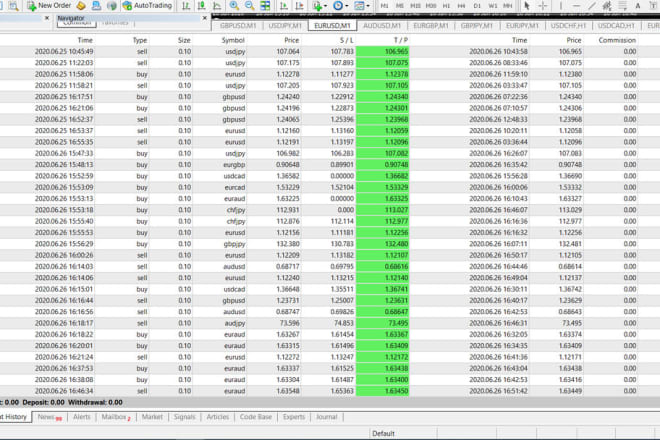Screen dimensions: 660x440
Task: Open the Signals terminal tab
Action: tap(184, 417)
